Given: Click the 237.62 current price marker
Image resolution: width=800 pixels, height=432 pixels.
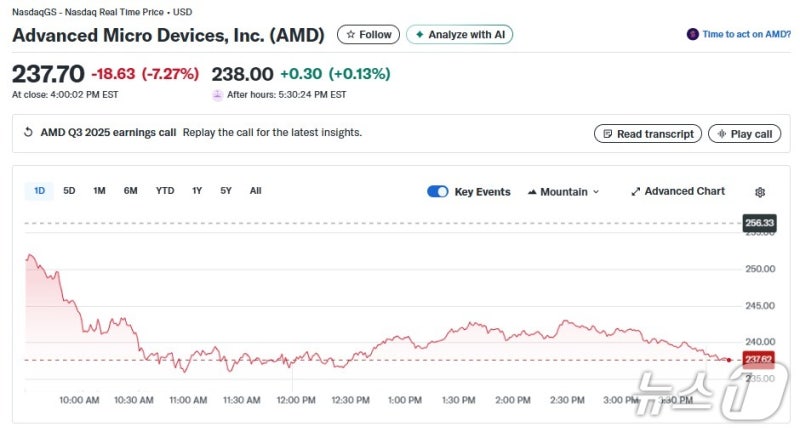Looking at the screenshot, I should tap(758, 359).
